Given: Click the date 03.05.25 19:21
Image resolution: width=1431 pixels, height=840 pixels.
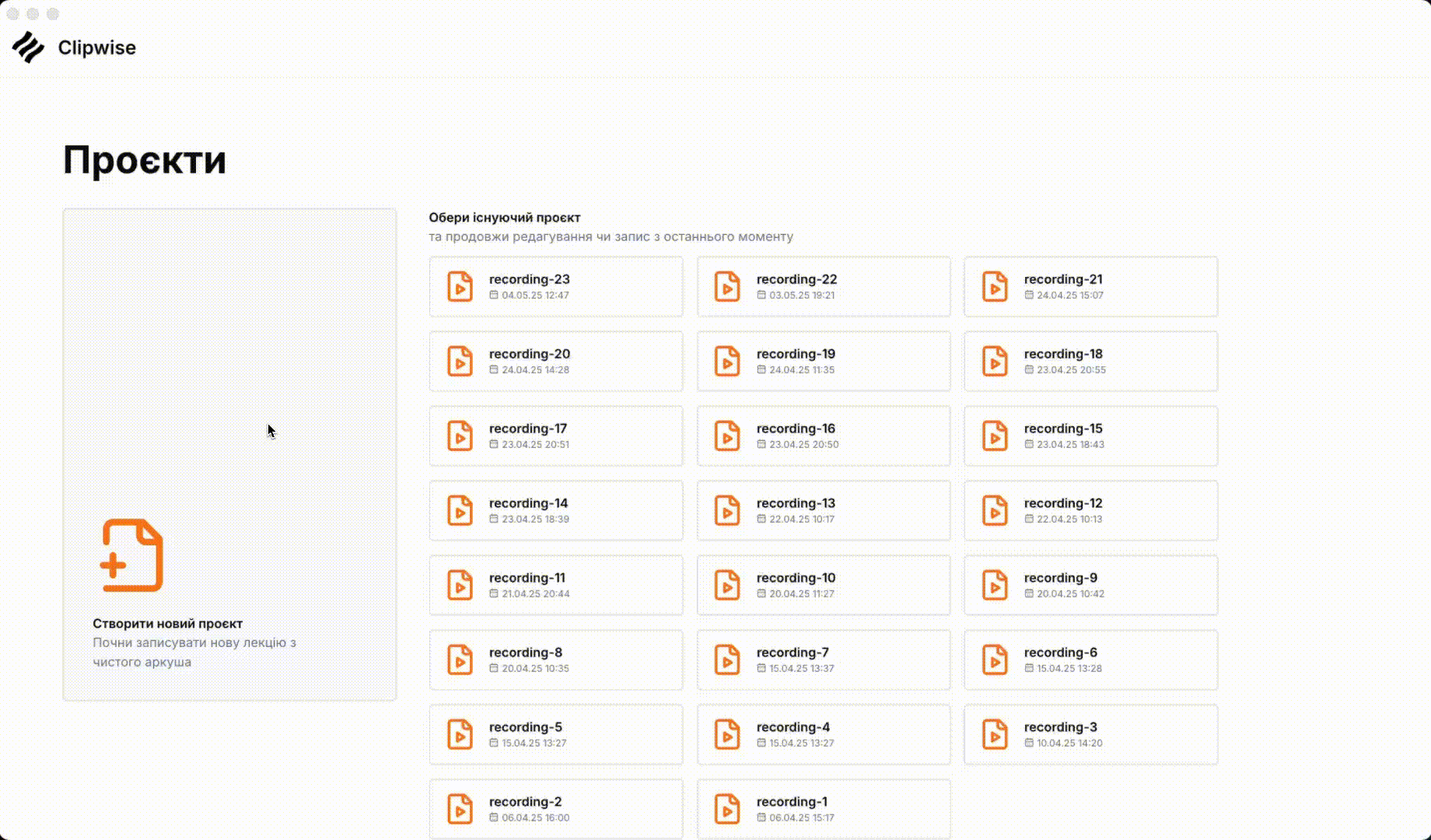Looking at the screenshot, I should coord(802,296).
